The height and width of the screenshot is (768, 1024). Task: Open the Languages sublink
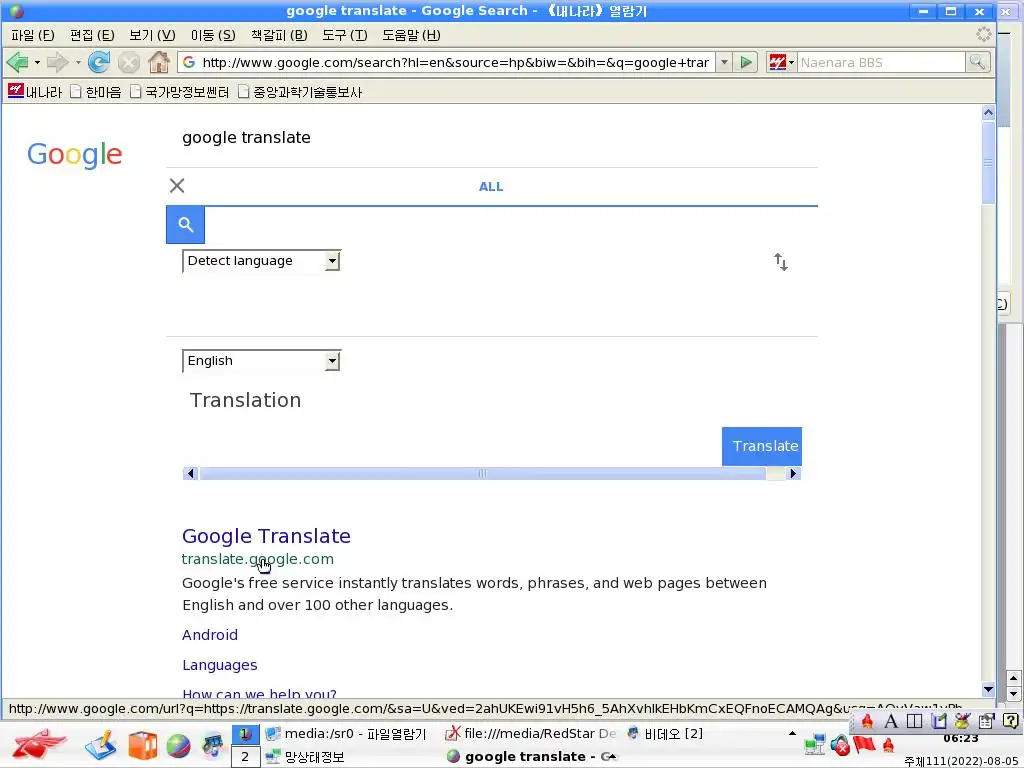pyautogui.click(x=219, y=665)
